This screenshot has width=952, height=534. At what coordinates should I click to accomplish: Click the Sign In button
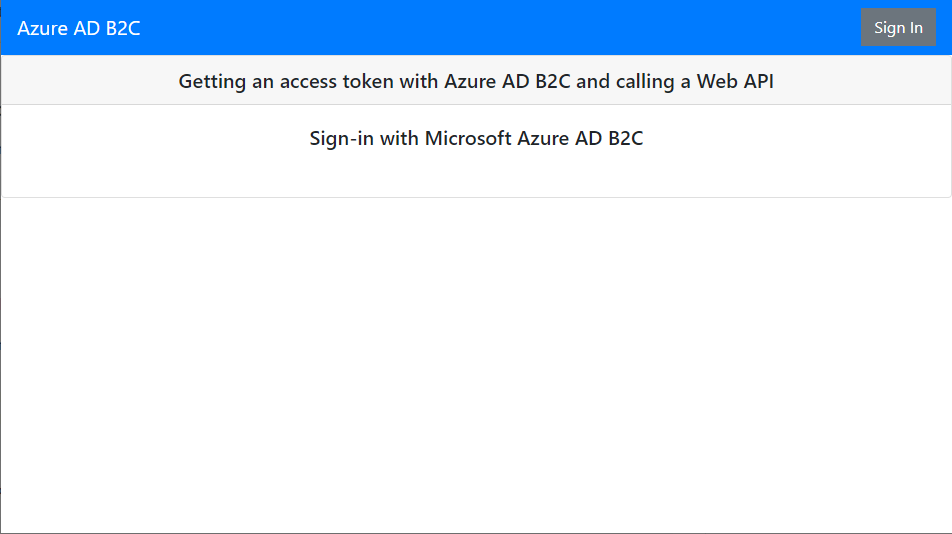(898, 27)
